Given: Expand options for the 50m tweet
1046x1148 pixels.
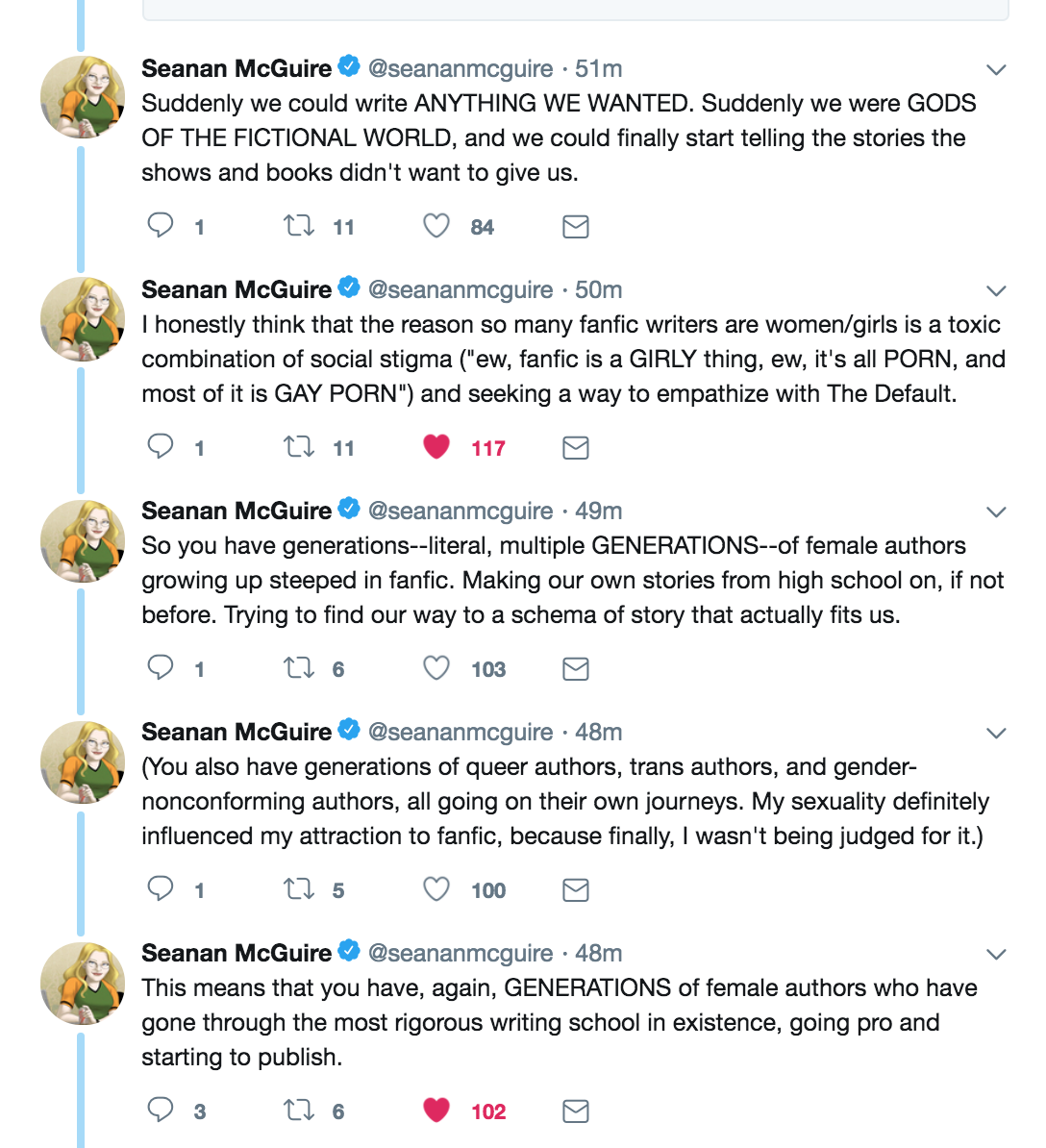Looking at the screenshot, I should coord(996,290).
